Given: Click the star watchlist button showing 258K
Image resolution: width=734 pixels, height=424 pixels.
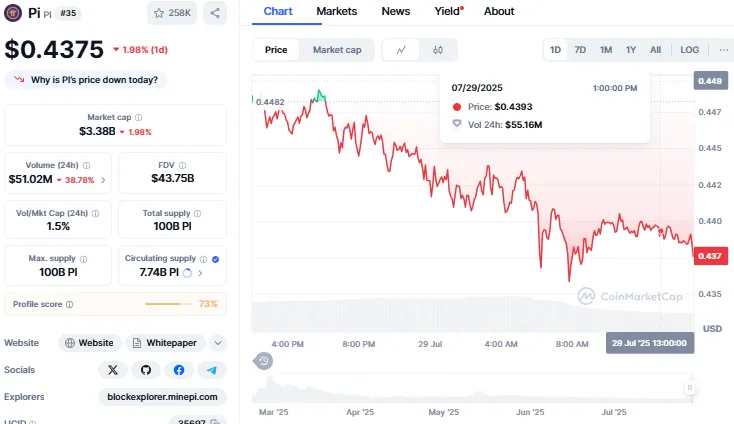Looking at the screenshot, I should click(173, 13).
